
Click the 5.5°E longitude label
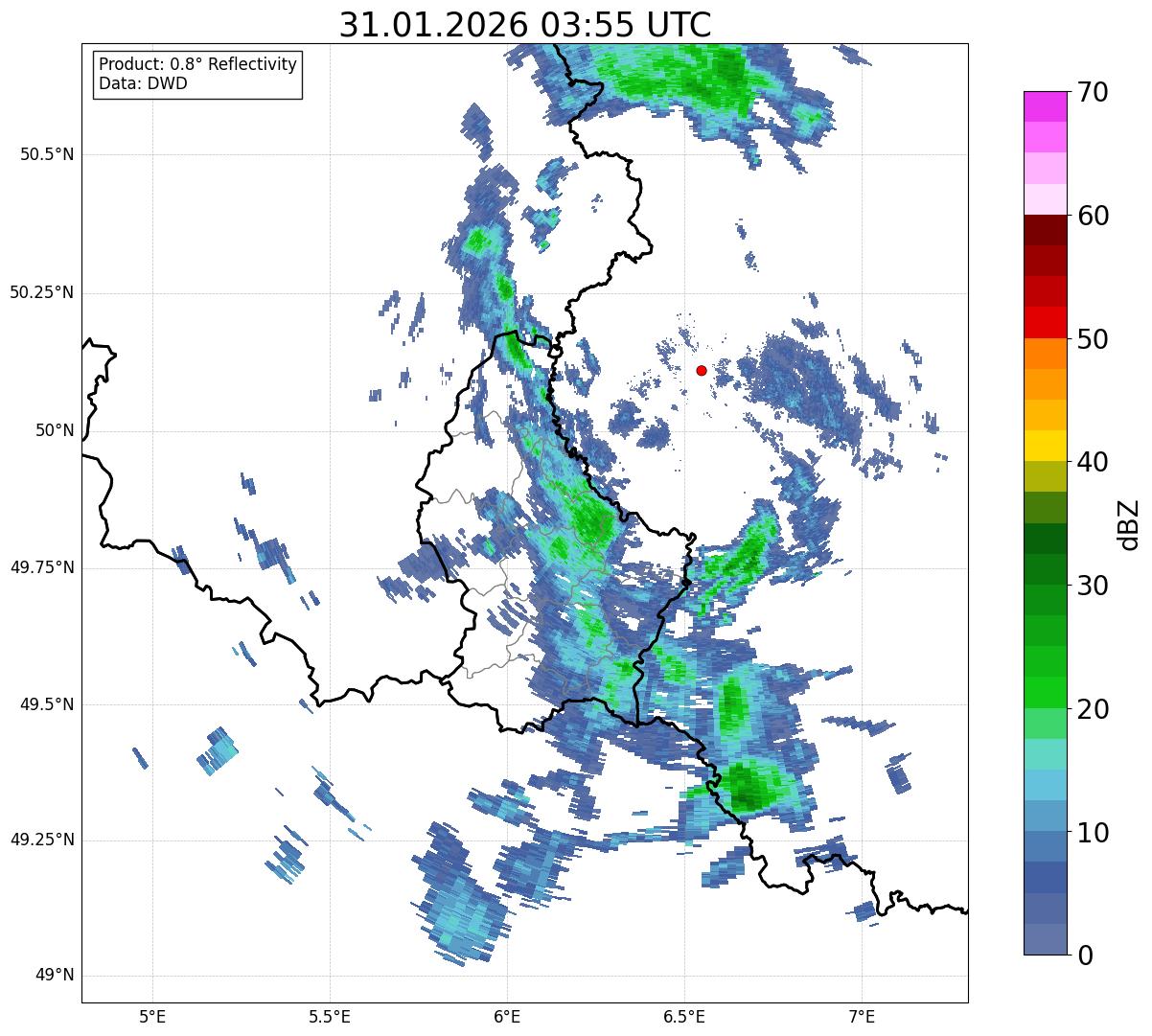[x=330, y=1016]
